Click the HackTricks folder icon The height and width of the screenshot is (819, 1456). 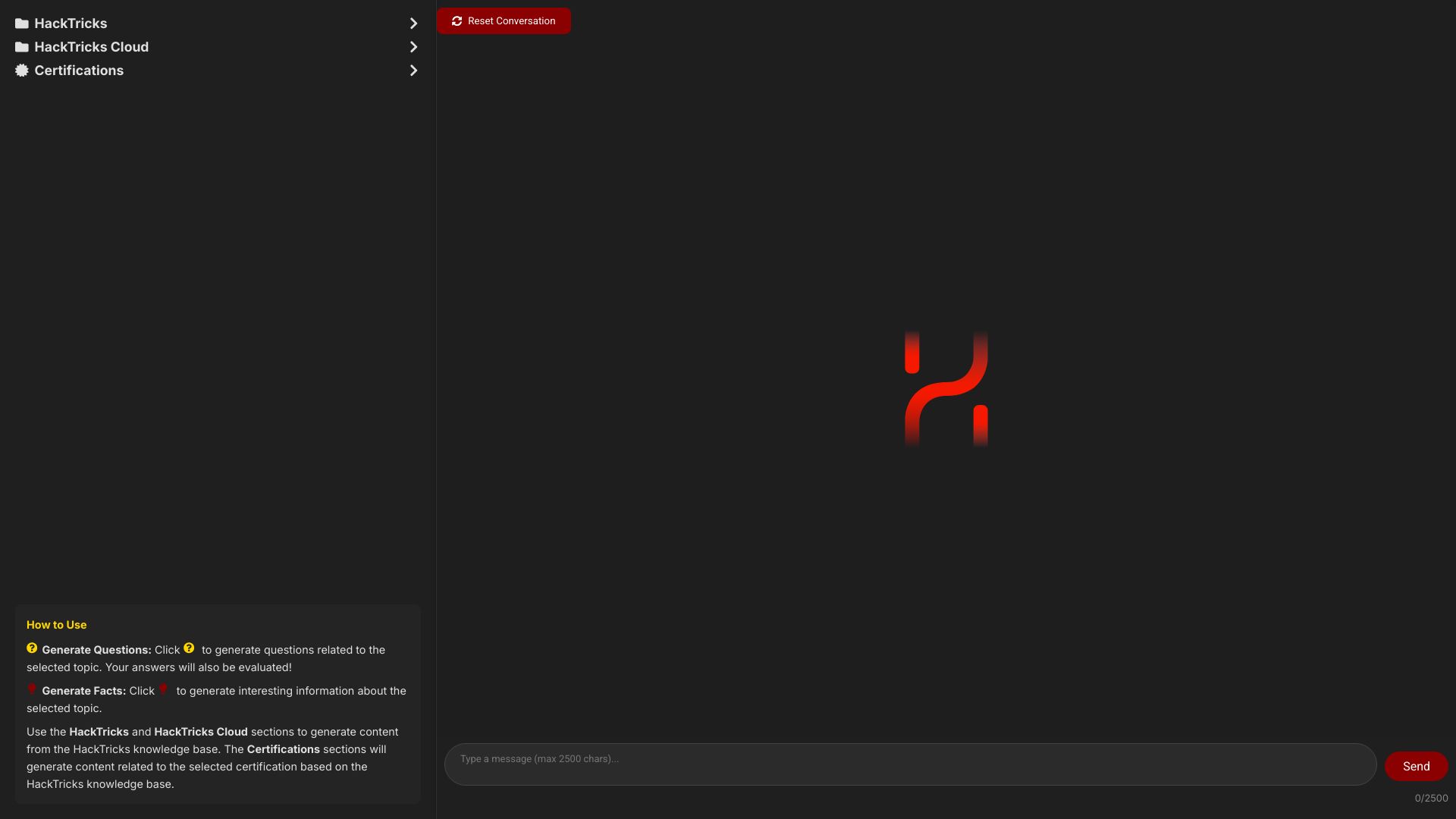[x=22, y=24]
